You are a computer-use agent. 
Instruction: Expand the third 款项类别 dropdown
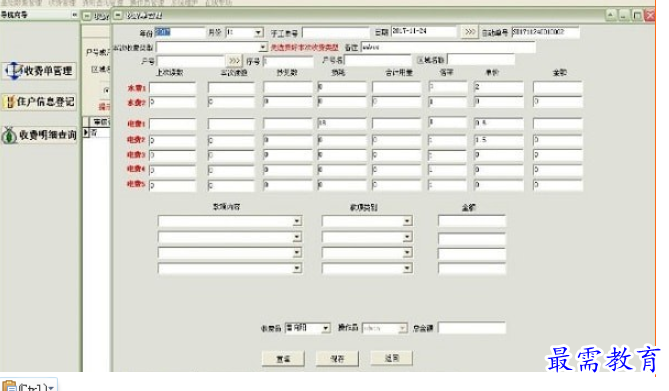coord(407,253)
